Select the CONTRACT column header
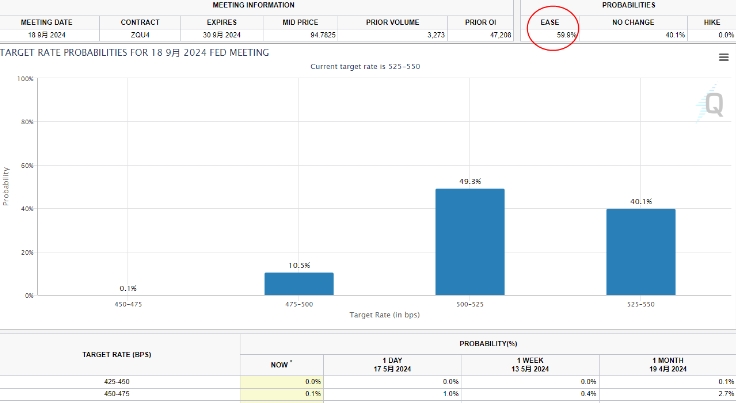The width and height of the screenshot is (743, 403). [140, 22]
